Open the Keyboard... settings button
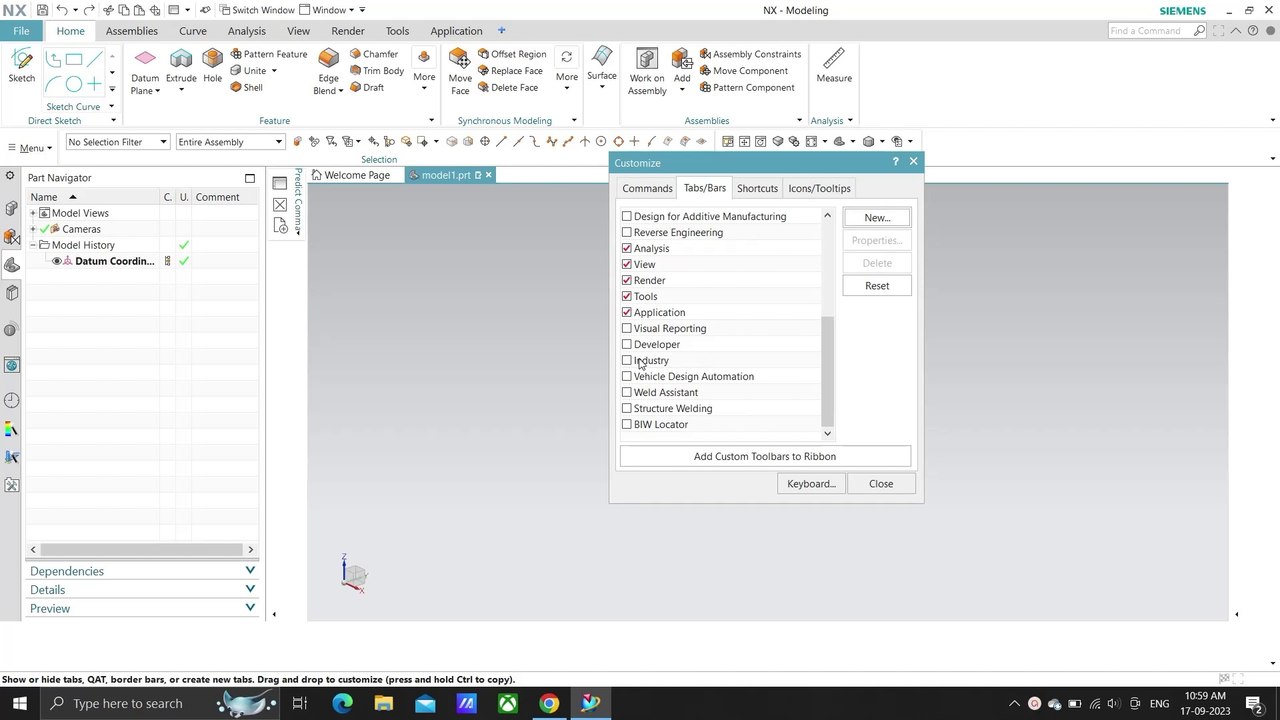The width and height of the screenshot is (1280, 720). (811, 484)
